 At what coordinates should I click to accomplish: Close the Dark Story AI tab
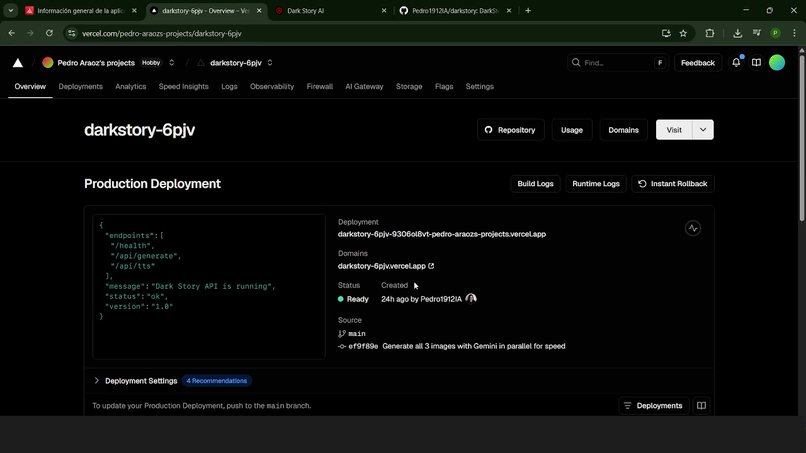[383, 10]
